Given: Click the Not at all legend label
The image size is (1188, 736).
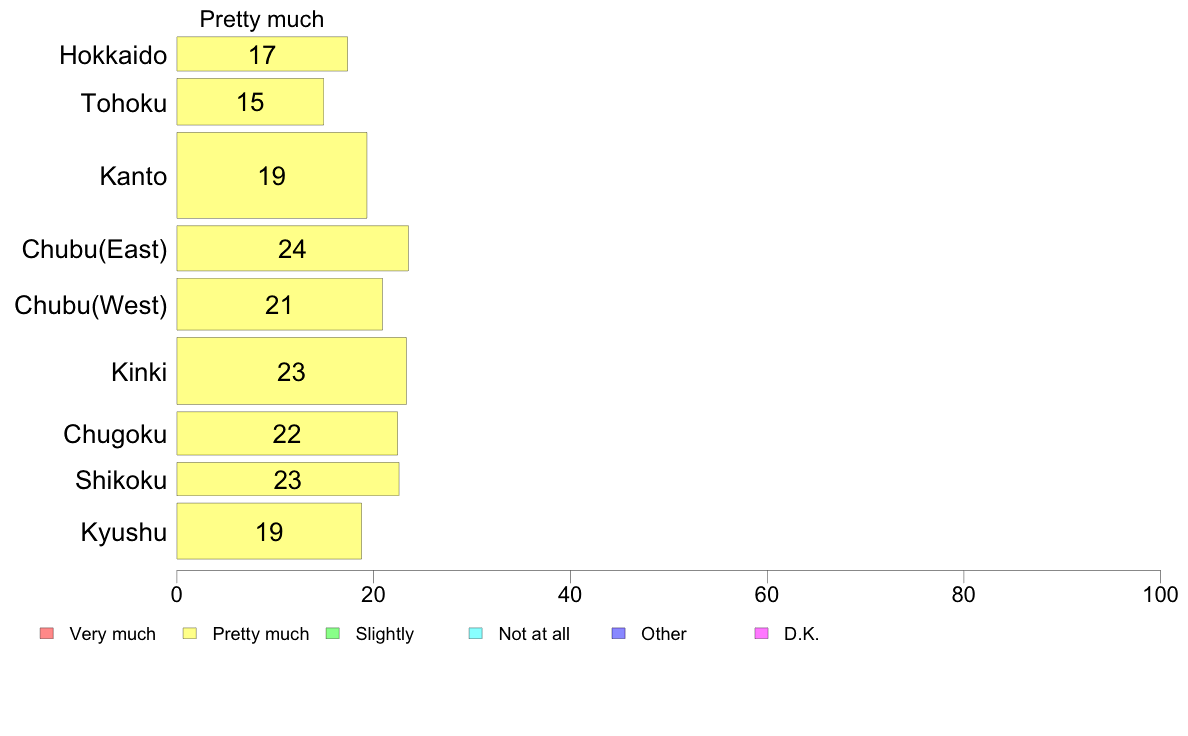Looking at the screenshot, I should pos(534,634).
